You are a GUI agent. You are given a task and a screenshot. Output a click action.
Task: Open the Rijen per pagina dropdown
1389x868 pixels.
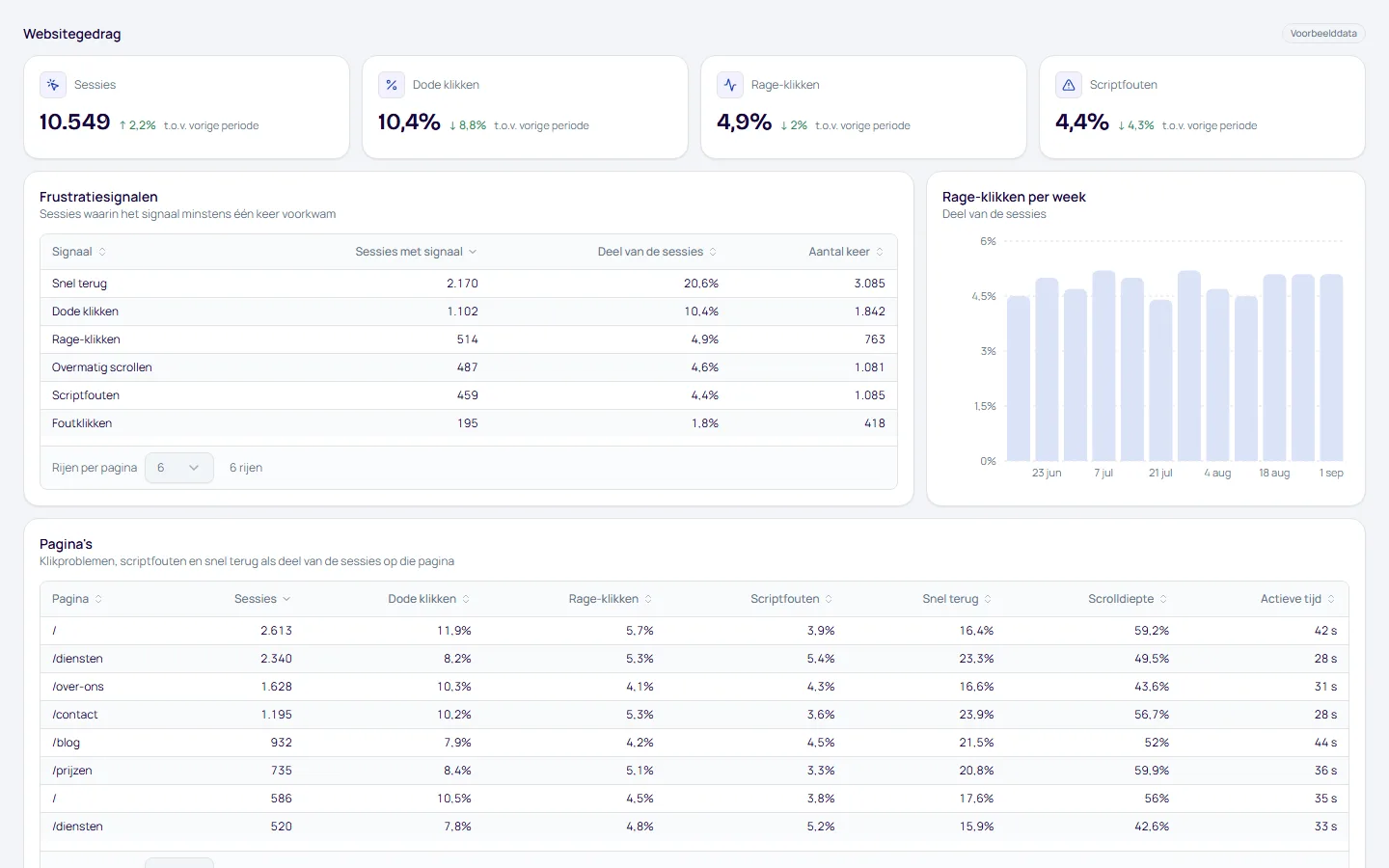click(x=179, y=468)
